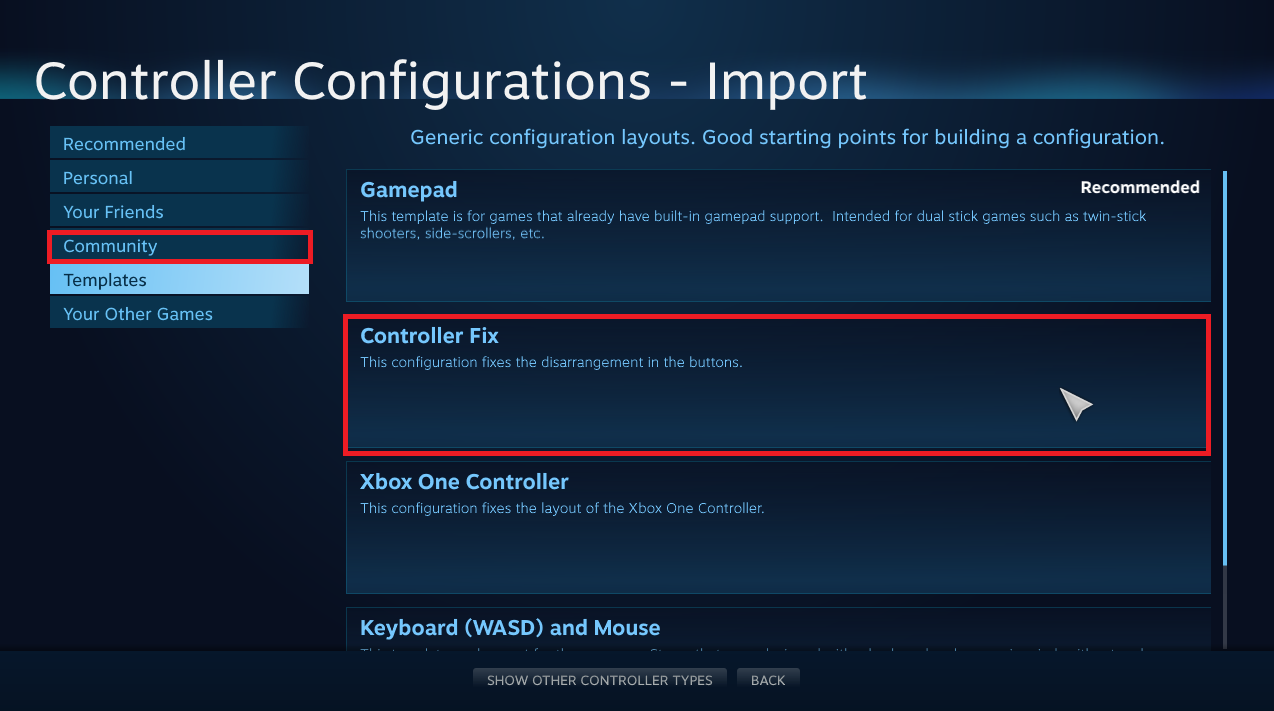Click the Controller Fix description text
Viewport: 1274px width, 711px height.
551,362
